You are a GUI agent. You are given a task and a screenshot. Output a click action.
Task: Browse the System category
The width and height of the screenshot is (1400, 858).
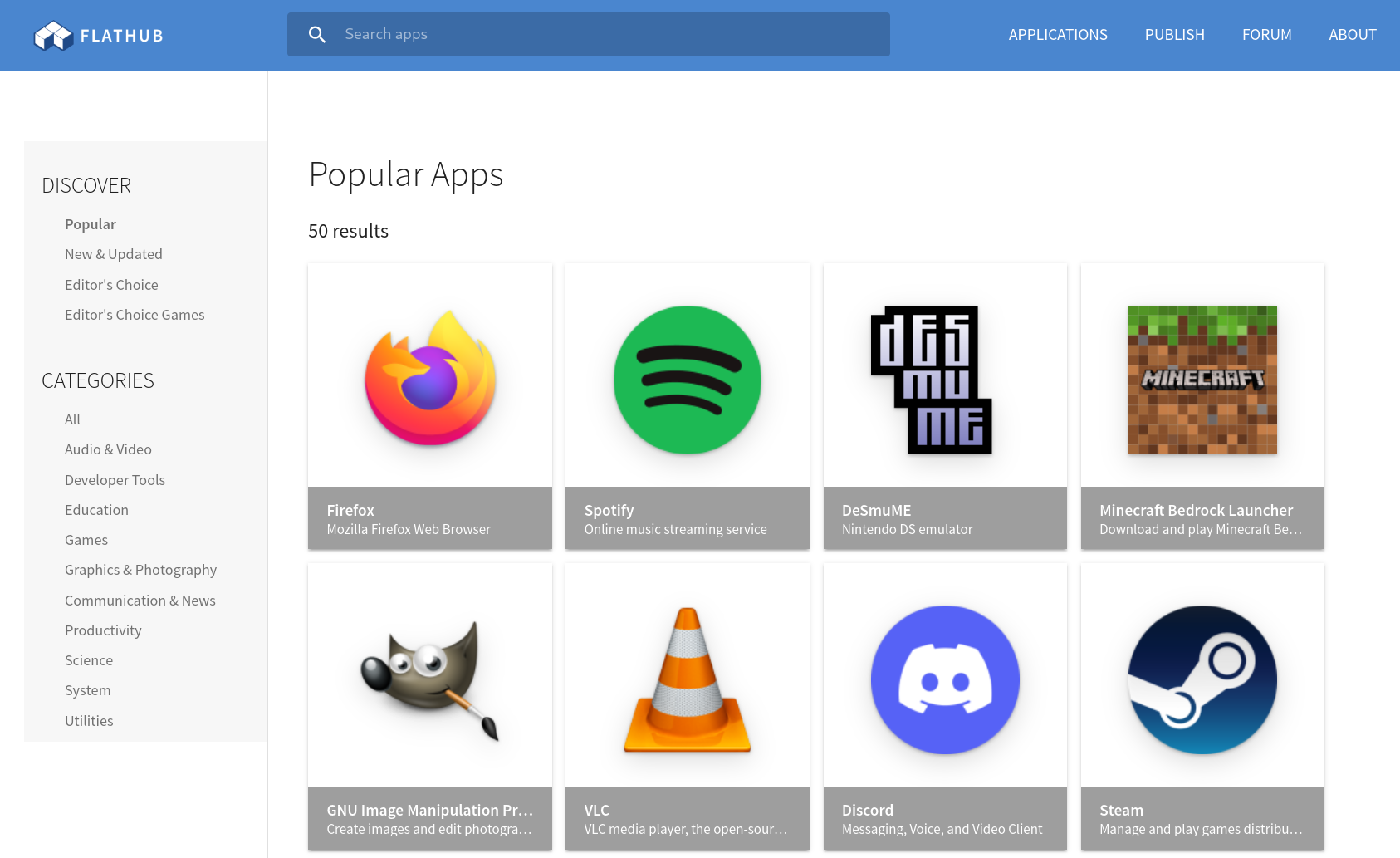(x=87, y=690)
